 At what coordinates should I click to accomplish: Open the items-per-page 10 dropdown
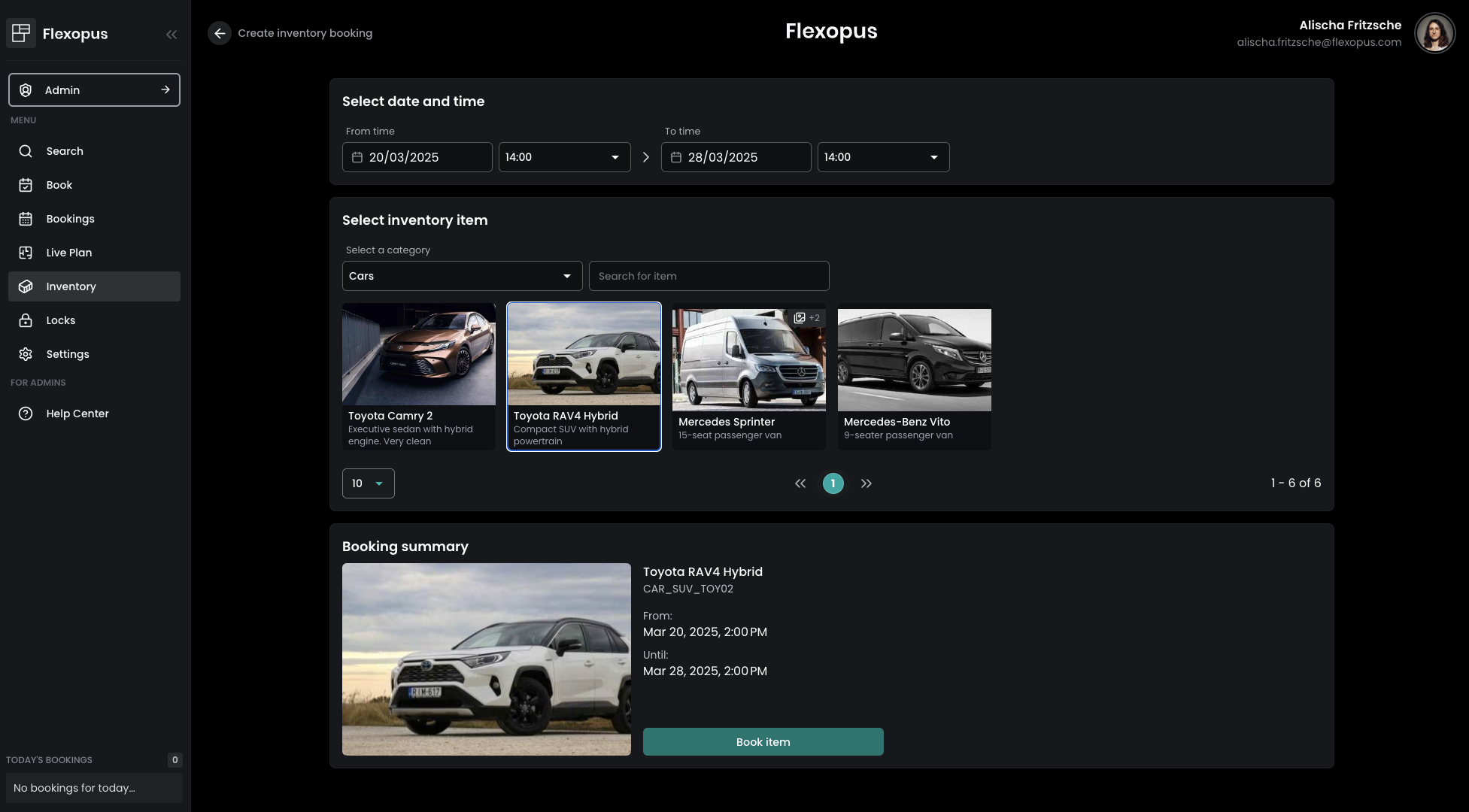pos(368,483)
